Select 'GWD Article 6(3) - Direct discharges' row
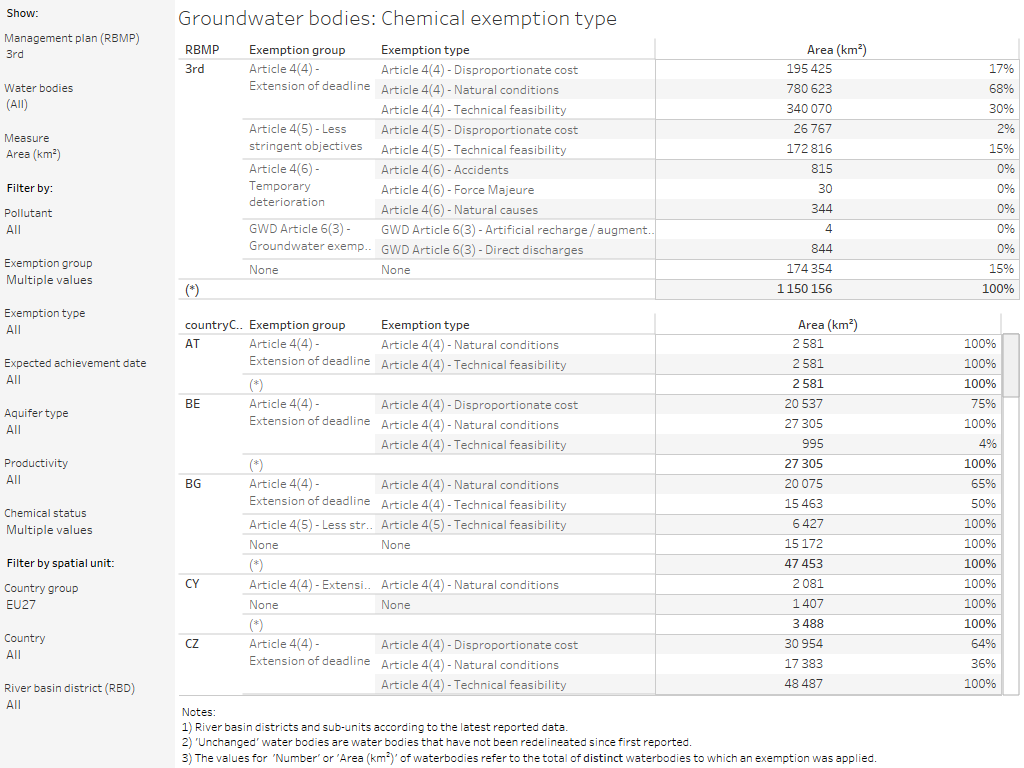1024x768 pixels. coord(482,249)
